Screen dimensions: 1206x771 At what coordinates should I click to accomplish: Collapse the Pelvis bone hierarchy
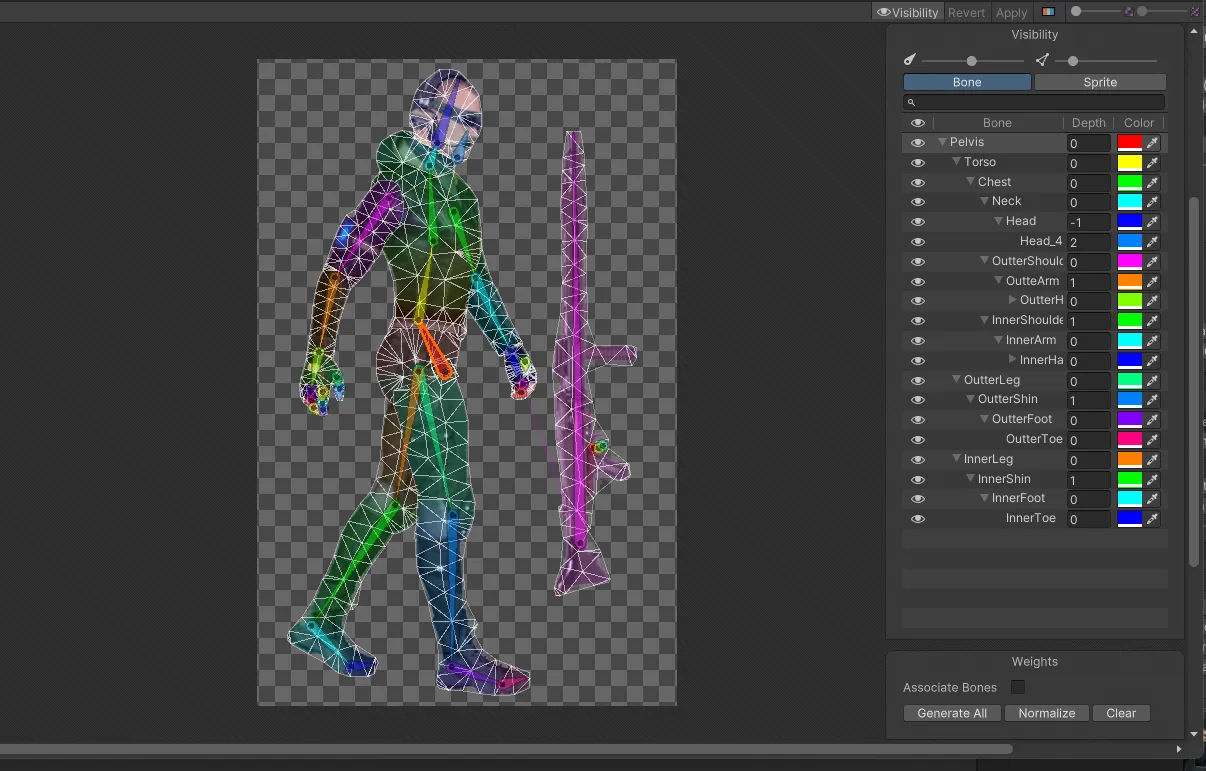click(x=942, y=143)
